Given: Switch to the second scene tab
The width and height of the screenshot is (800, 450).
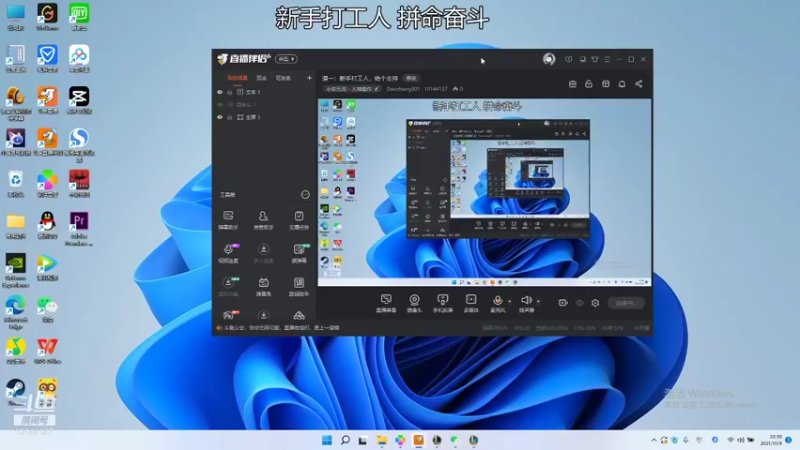Looking at the screenshot, I should [262, 78].
